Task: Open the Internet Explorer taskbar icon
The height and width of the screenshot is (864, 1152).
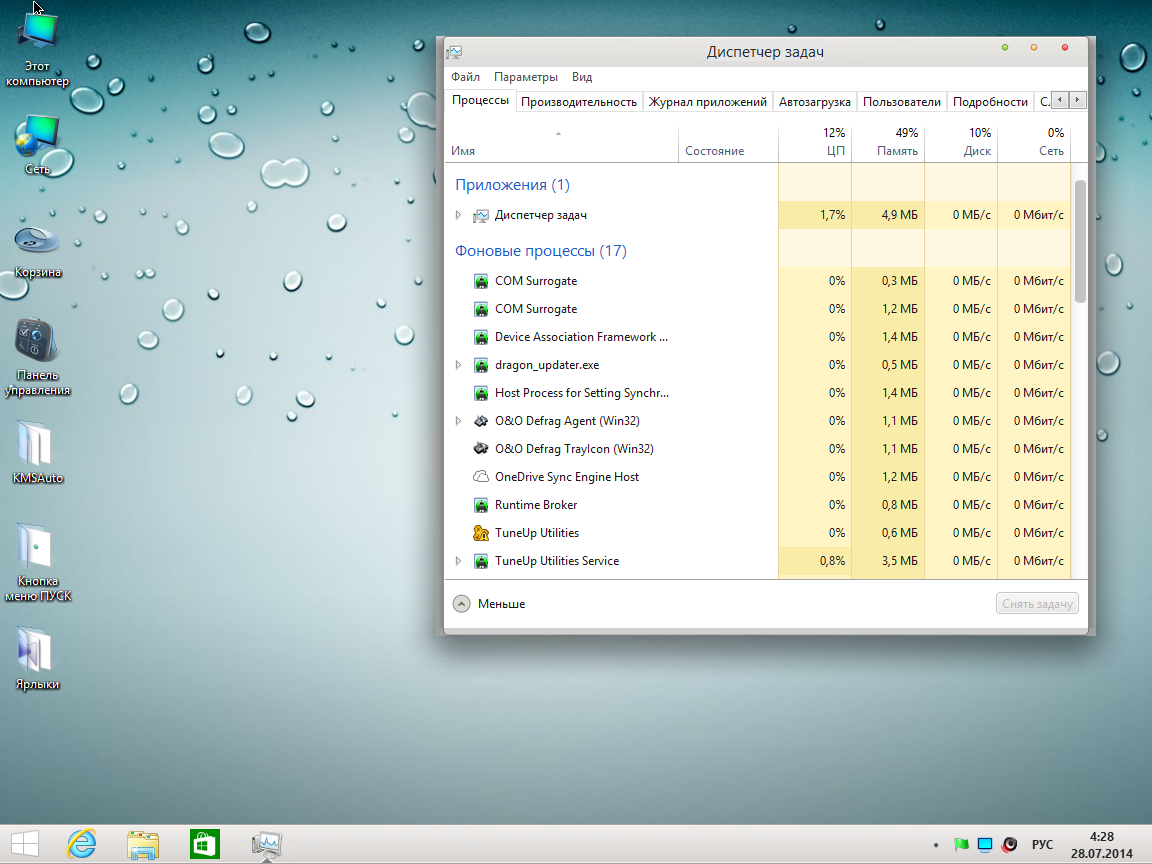Action: point(82,845)
